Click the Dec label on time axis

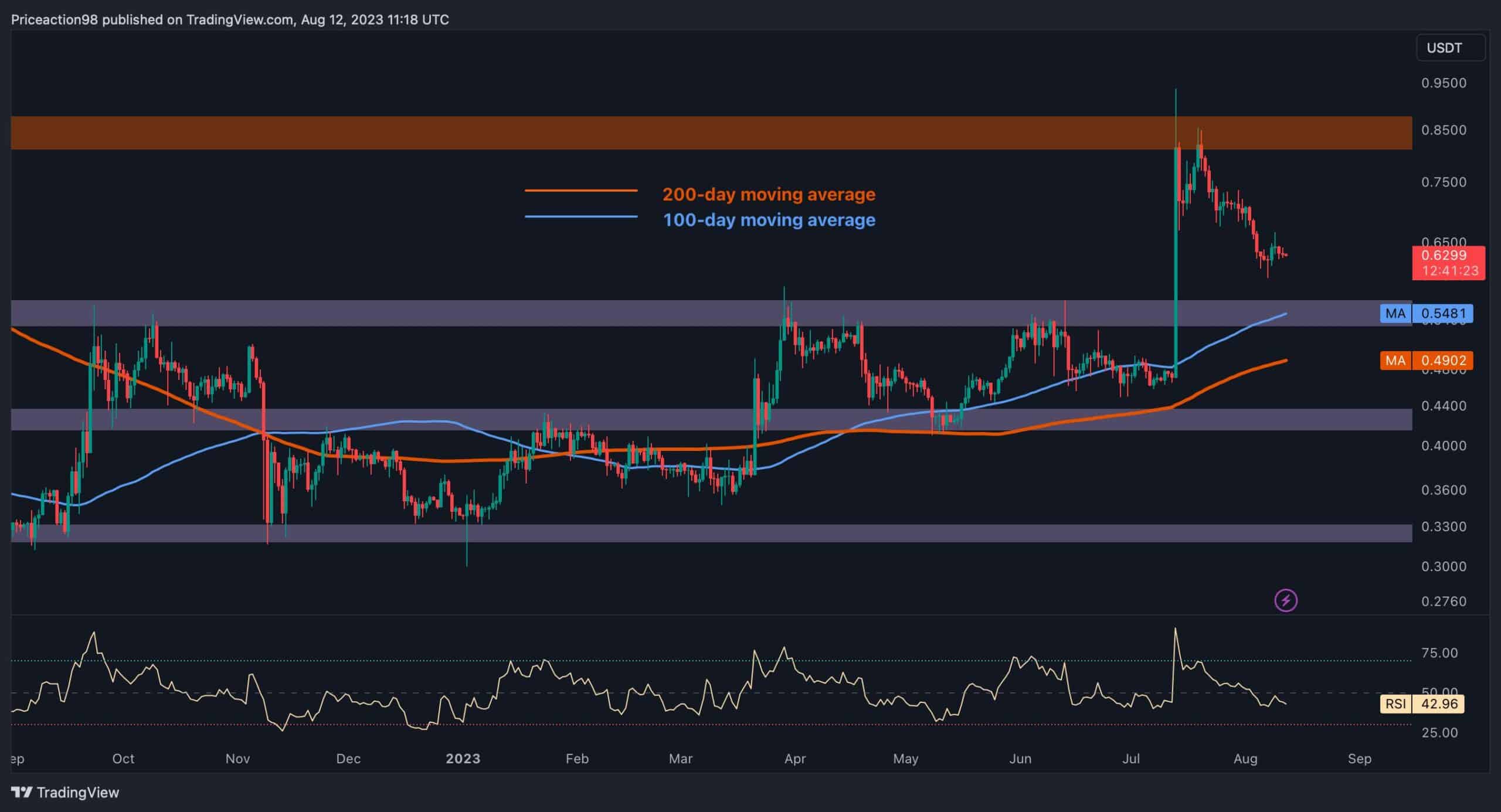(348, 759)
